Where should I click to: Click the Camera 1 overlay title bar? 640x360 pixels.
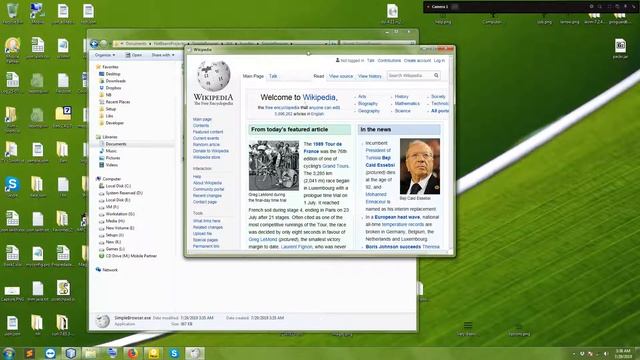coord(531,7)
